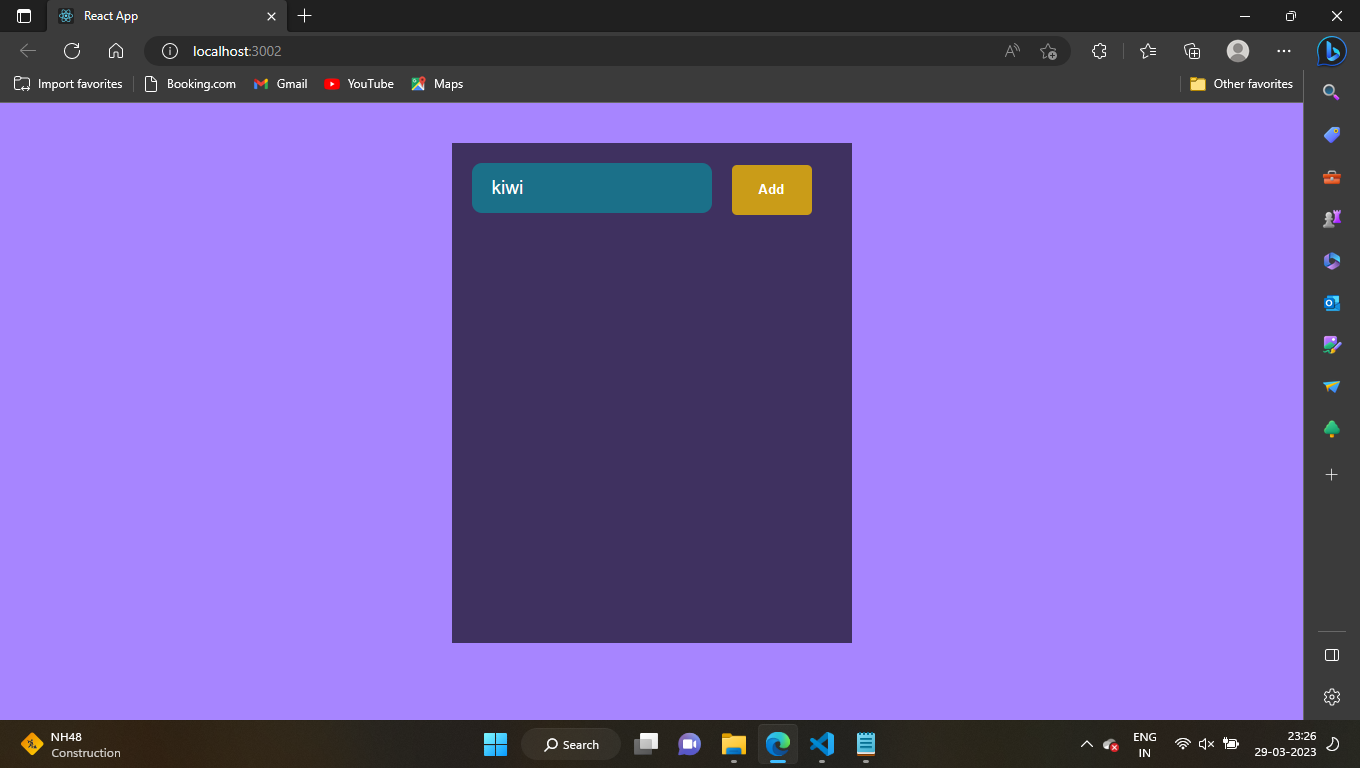The height and width of the screenshot is (768, 1360).
Task: Show hidden system tray icons
Action: click(1086, 744)
